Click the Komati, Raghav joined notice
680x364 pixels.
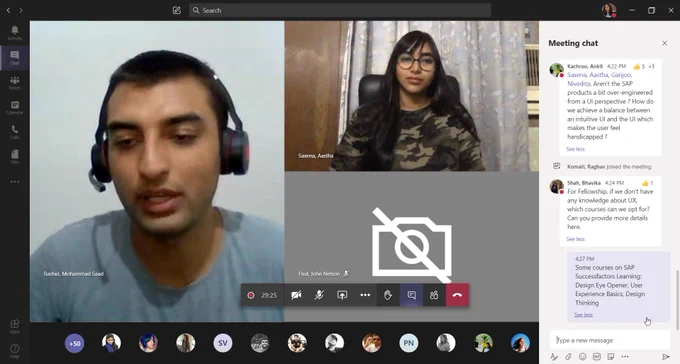tap(609, 167)
